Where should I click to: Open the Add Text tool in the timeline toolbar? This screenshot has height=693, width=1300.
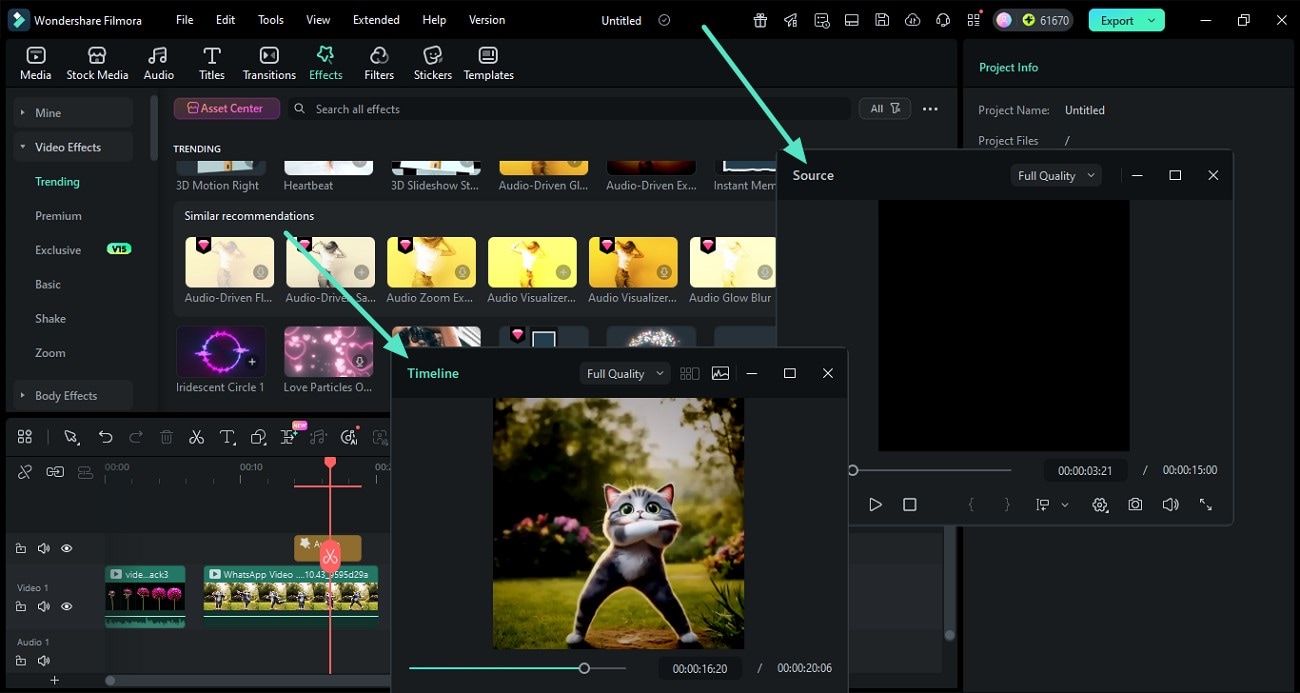coord(227,437)
